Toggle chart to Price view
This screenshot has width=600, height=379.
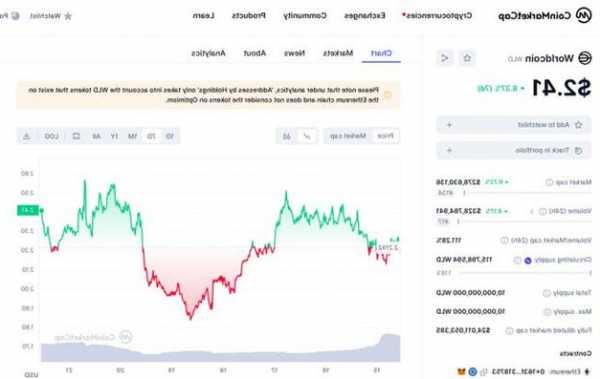pos(385,136)
